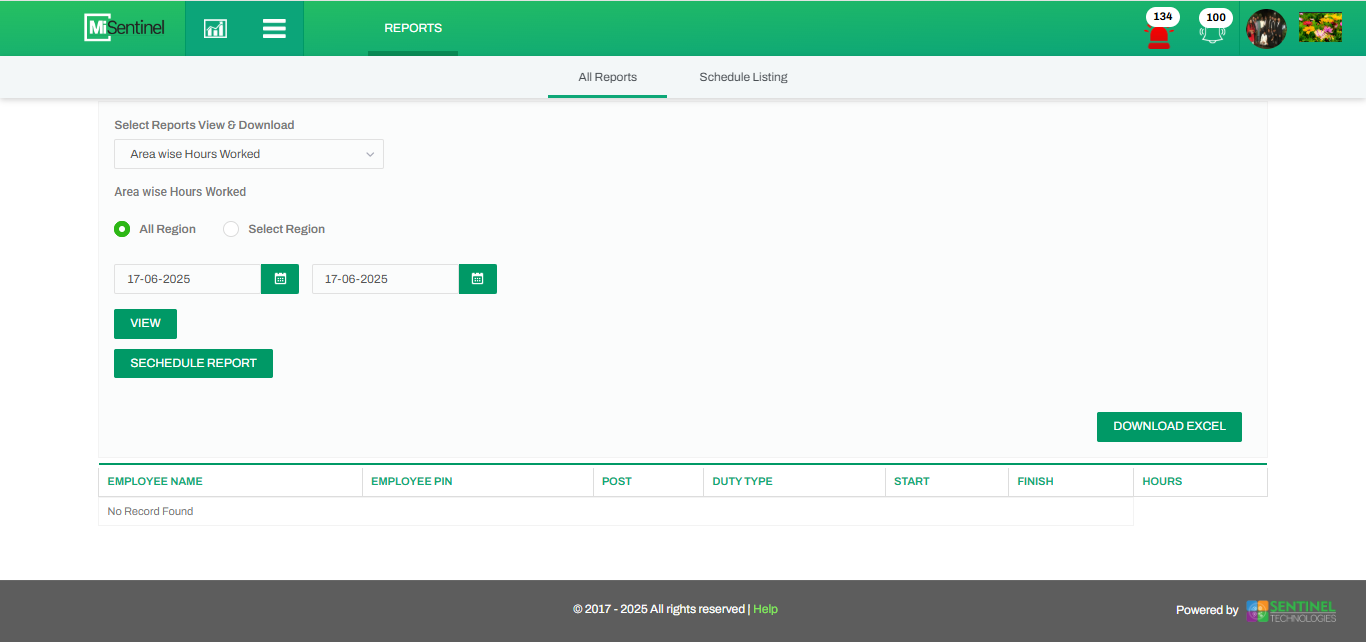Open the hamburger menu
The image size is (1366, 642).
click(274, 28)
